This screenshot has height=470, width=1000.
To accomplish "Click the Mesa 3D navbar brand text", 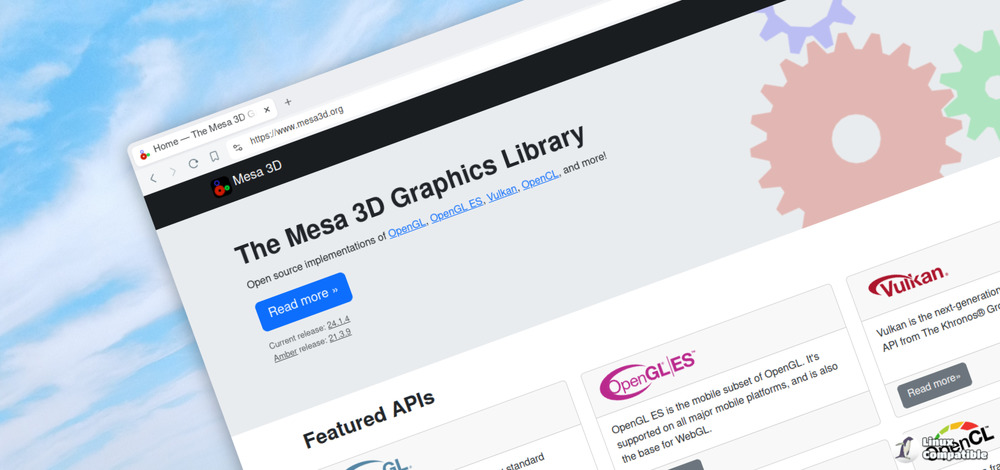I will pyautogui.click(x=257, y=173).
